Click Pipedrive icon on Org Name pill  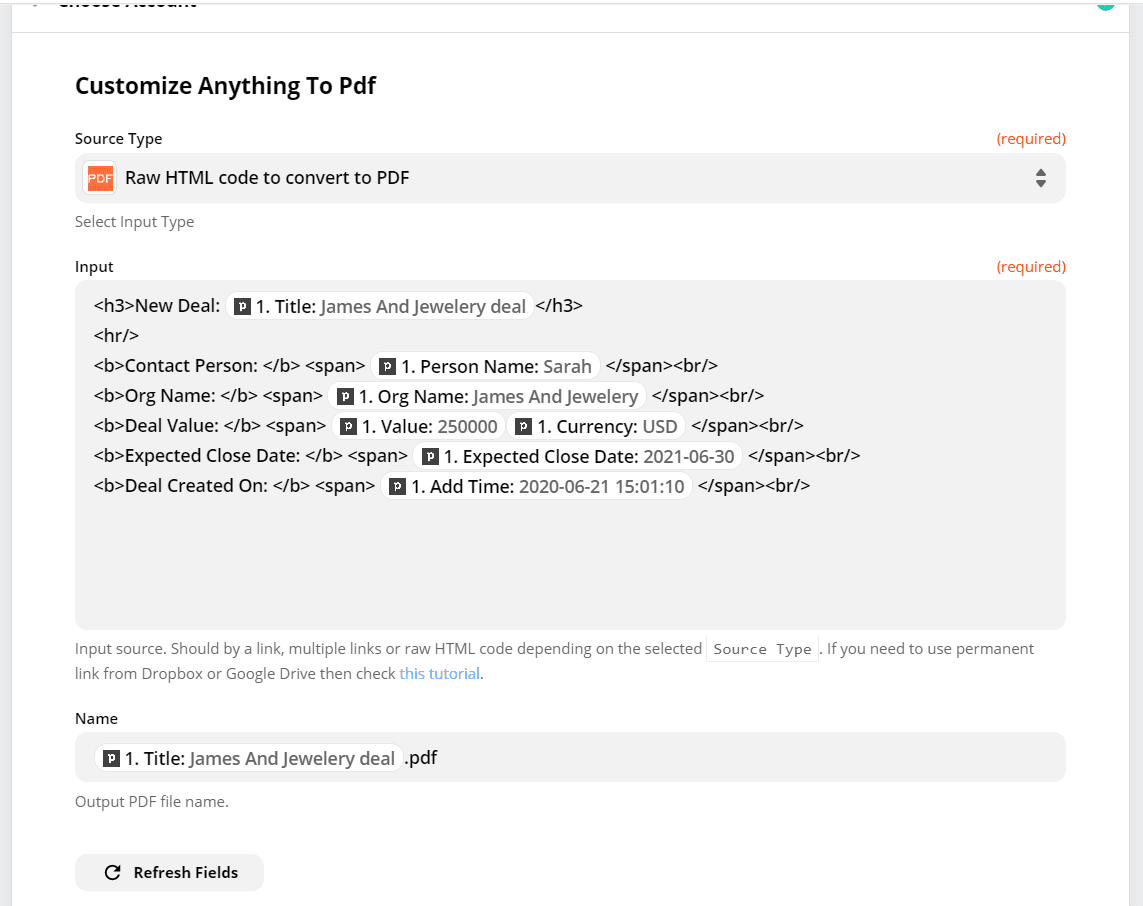345,397
